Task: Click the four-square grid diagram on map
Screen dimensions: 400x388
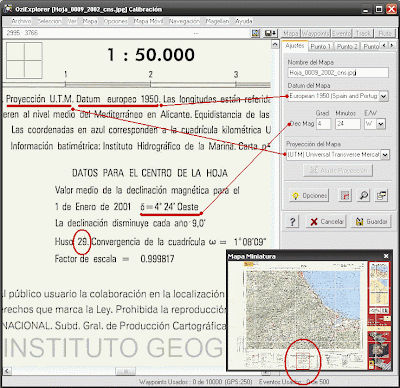Action: 24,60
